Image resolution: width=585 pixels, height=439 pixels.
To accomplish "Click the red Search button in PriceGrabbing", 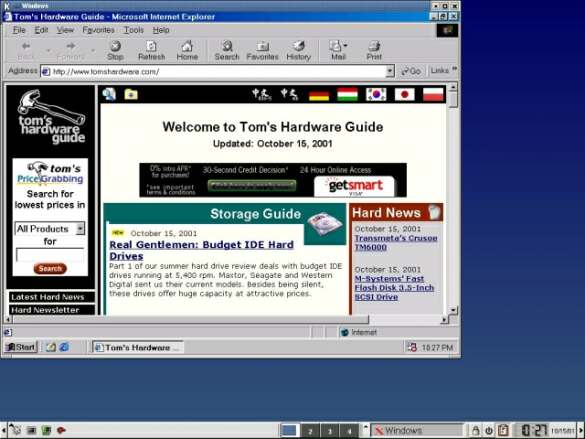I will [50, 269].
